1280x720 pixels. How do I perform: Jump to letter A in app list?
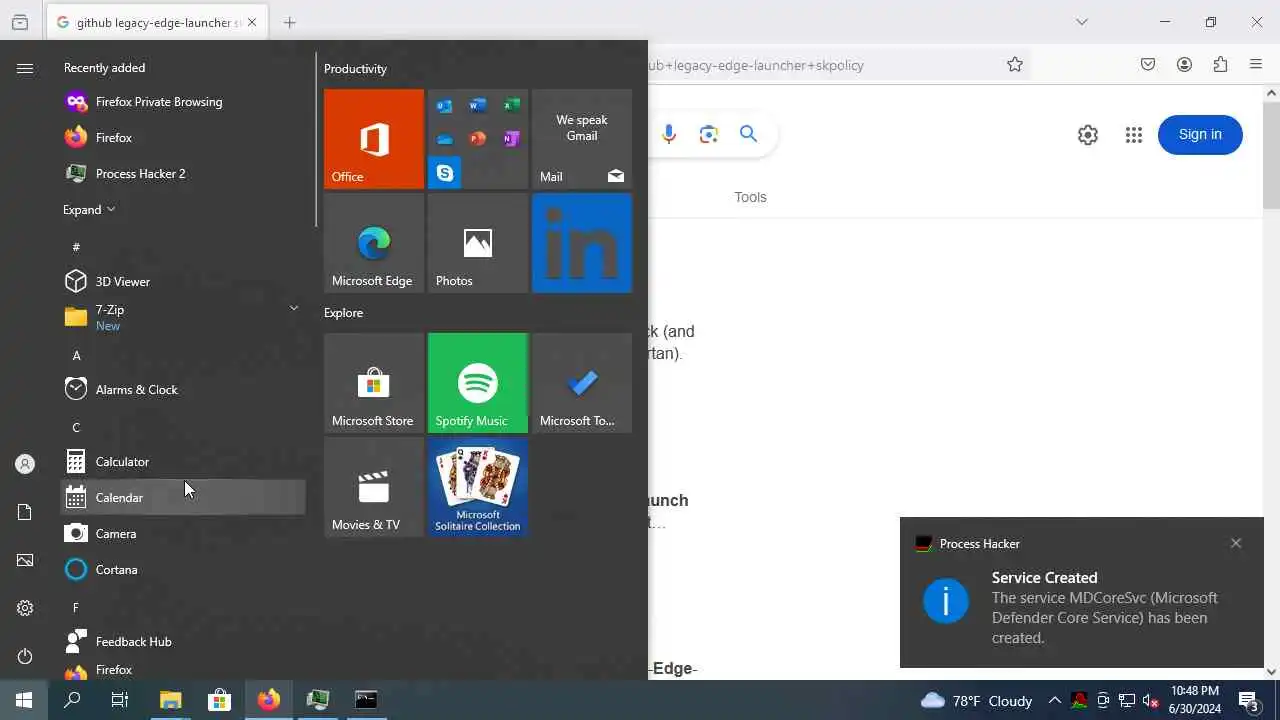[76, 356]
